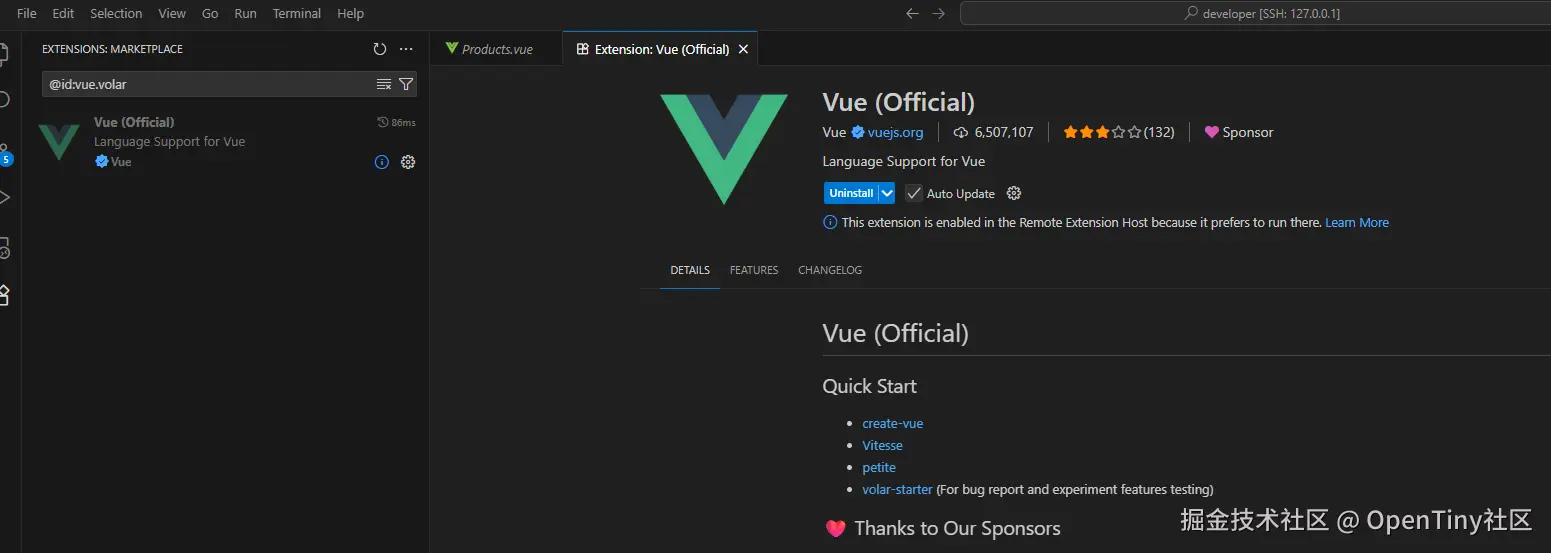This screenshot has height=553, width=1551.
Task: Click the Sponsor link
Action: (1239, 132)
